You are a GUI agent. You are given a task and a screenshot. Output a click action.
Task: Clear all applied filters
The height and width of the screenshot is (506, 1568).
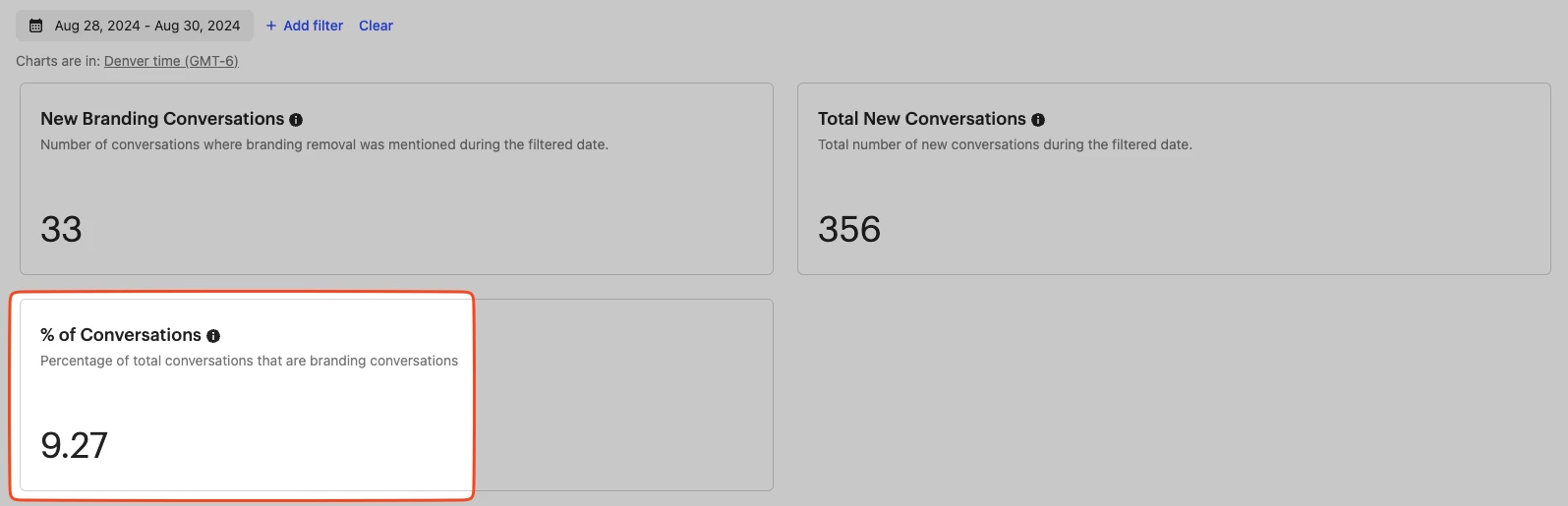[x=376, y=26]
